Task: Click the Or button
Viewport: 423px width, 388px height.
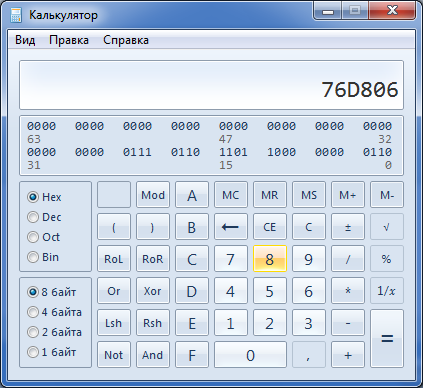Action: [114, 291]
